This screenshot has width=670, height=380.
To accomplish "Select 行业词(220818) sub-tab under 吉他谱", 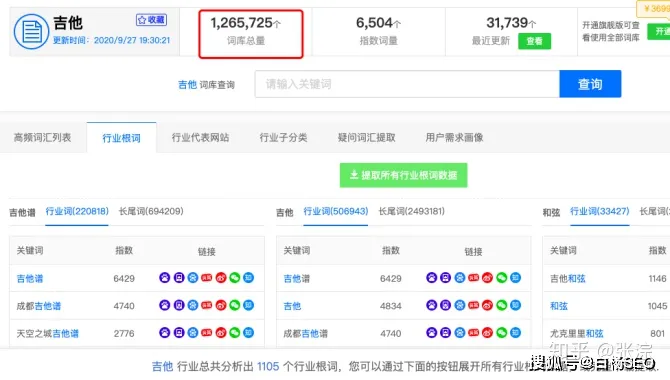I will pos(77,211).
